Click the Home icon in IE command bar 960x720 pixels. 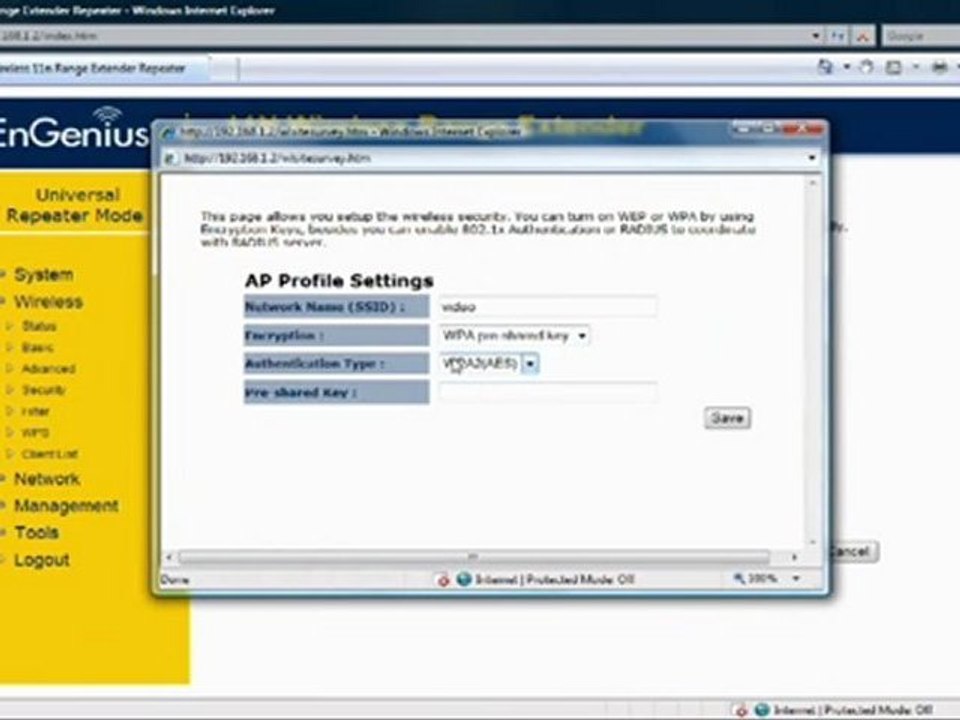pyautogui.click(x=825, y=67)
